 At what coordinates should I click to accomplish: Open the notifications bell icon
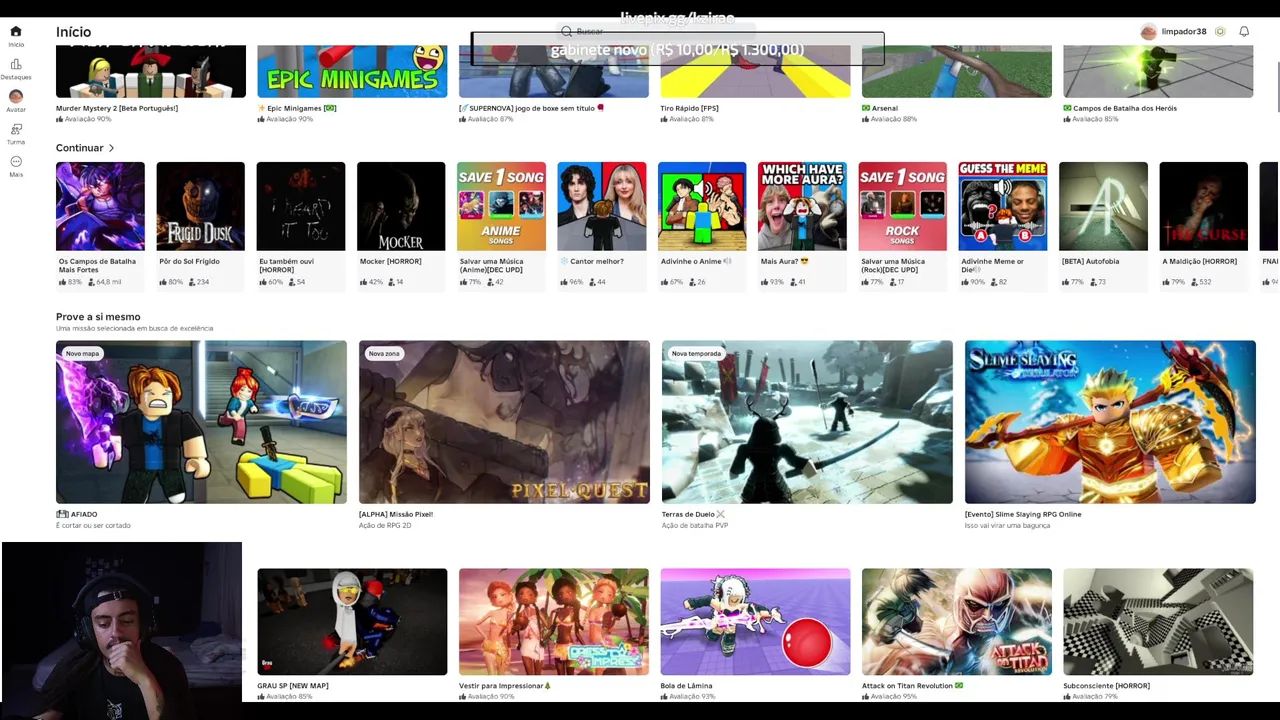1244,32
